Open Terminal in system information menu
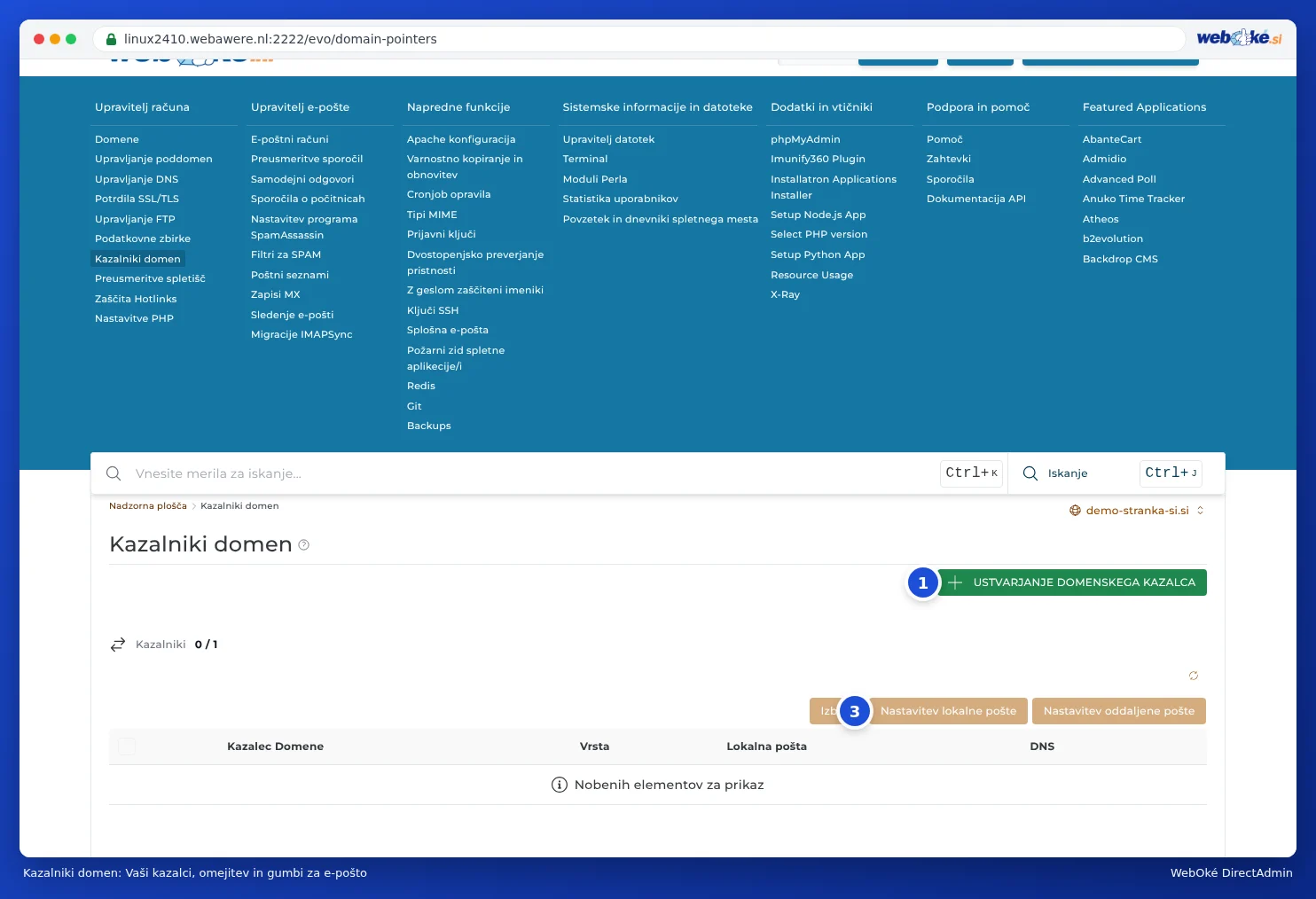This screenshot has width=1316, height=899. [585, 159]
